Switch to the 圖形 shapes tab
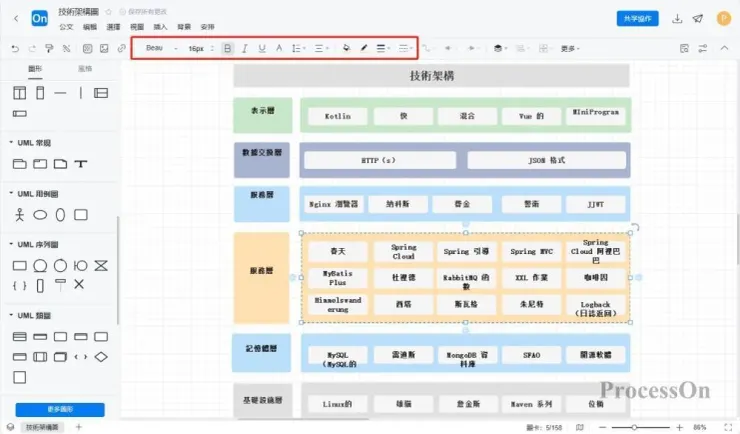The height and width of the screenshot is (434, 740). (35, 69)
